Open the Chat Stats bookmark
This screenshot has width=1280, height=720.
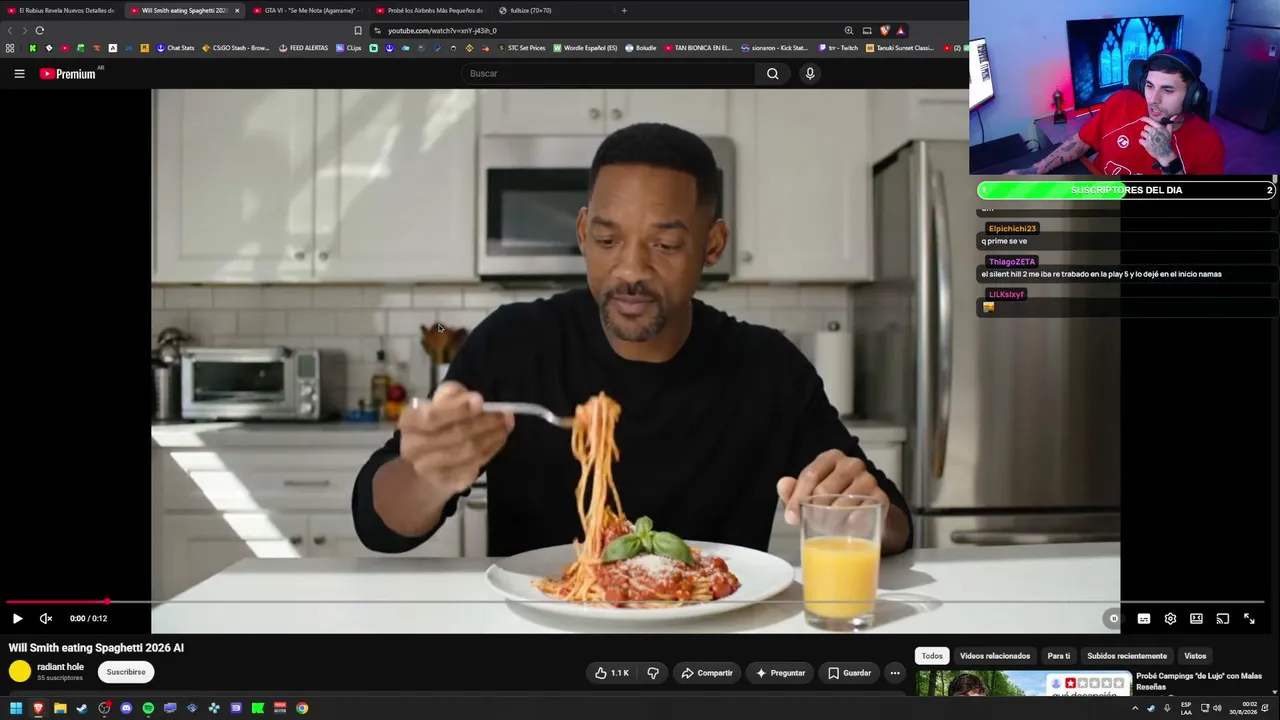click(x=175, y=48)
